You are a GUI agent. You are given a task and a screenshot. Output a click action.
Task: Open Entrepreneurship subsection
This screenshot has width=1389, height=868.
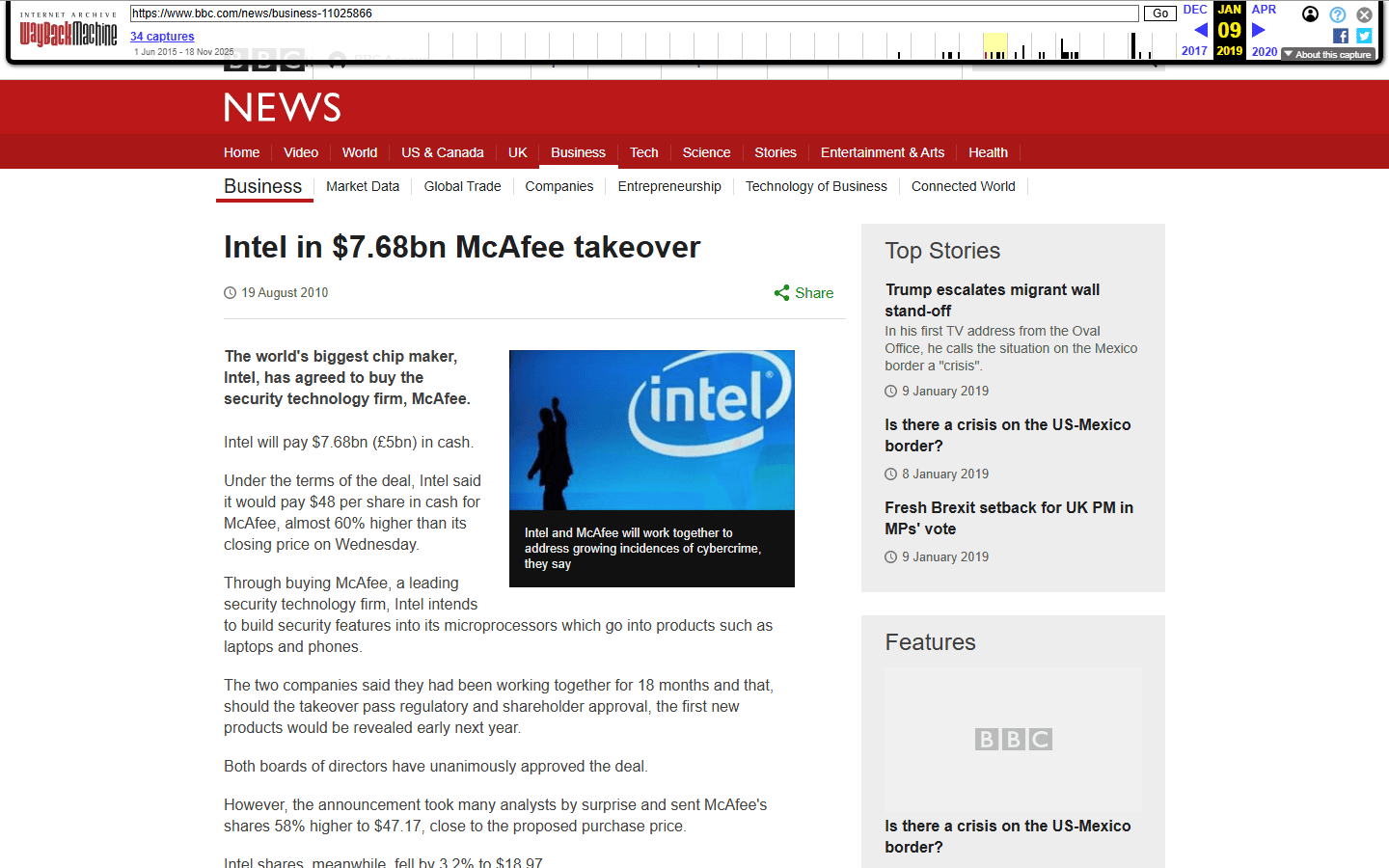tap(669, 186)
